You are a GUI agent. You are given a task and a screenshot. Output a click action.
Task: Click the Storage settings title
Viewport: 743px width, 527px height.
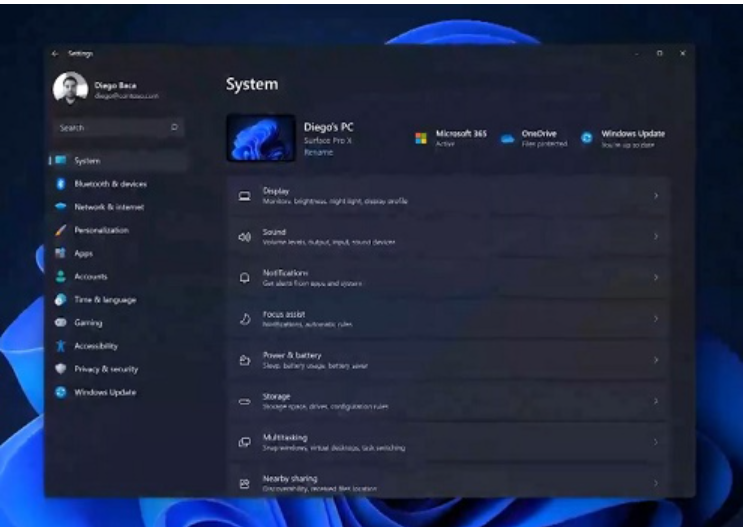click(x=276, y=396)
